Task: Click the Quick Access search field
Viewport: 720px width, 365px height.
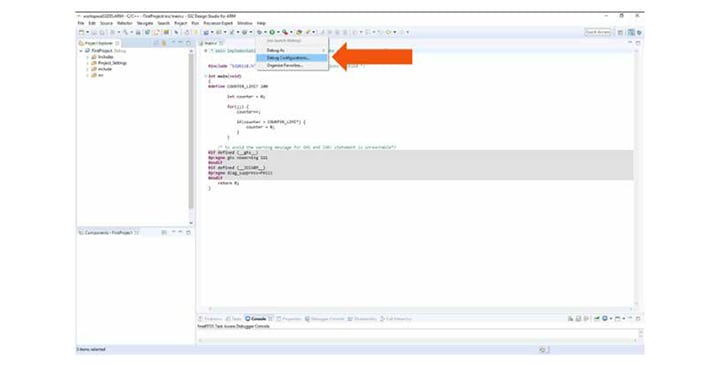Action: [597, 32]
